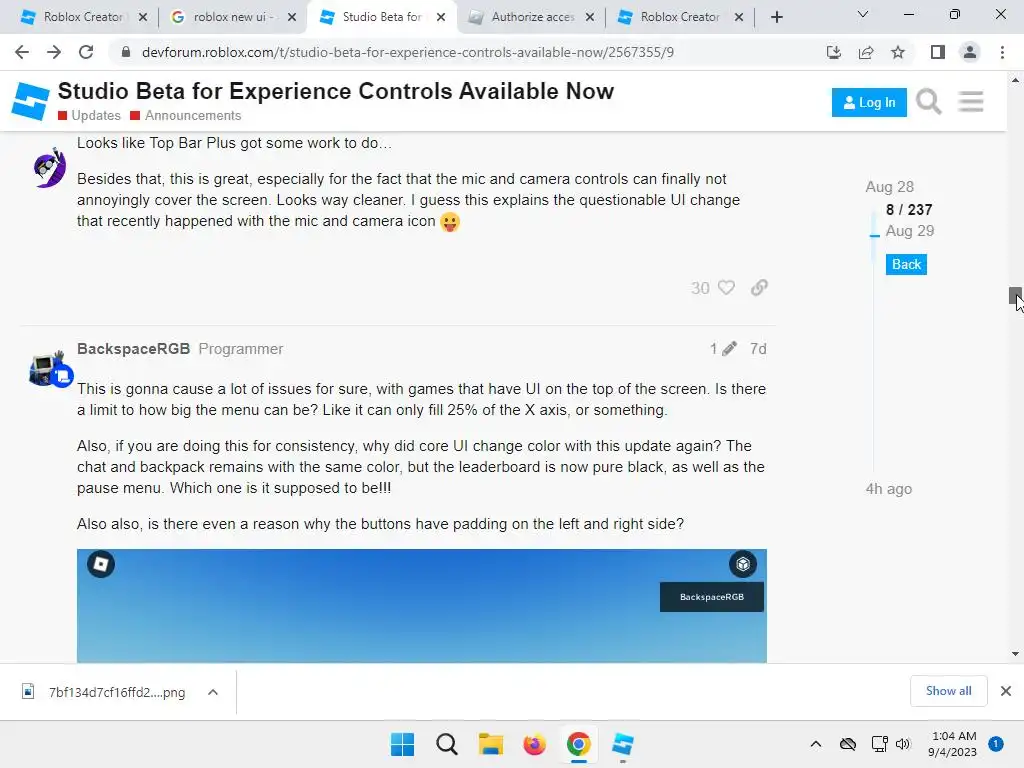Open the screenshot image in BackspaceRGB post
The height and width of the screenshot is (768, 1024).
point(422,606)
